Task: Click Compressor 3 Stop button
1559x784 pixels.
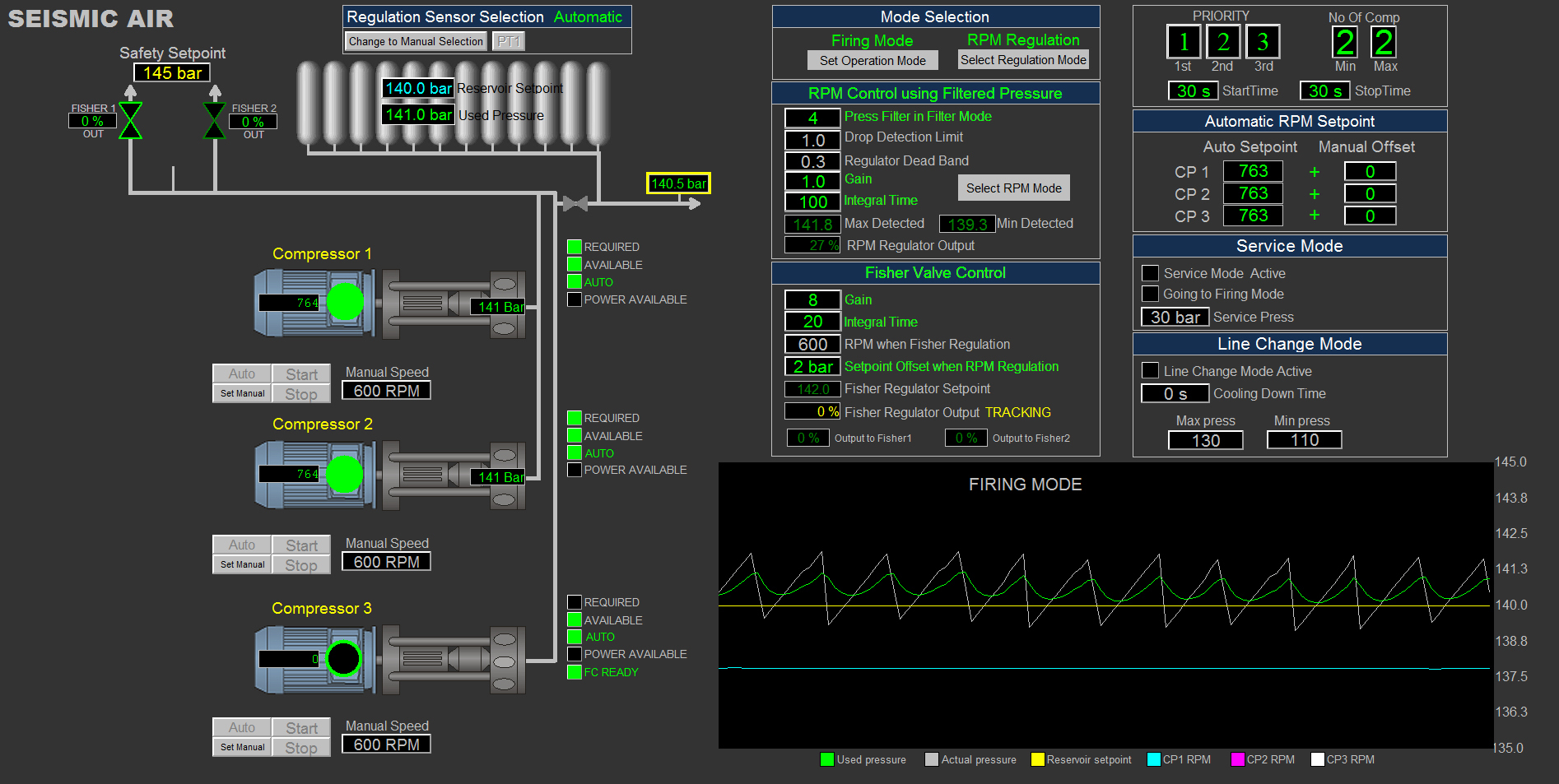Action: (301, 748)
